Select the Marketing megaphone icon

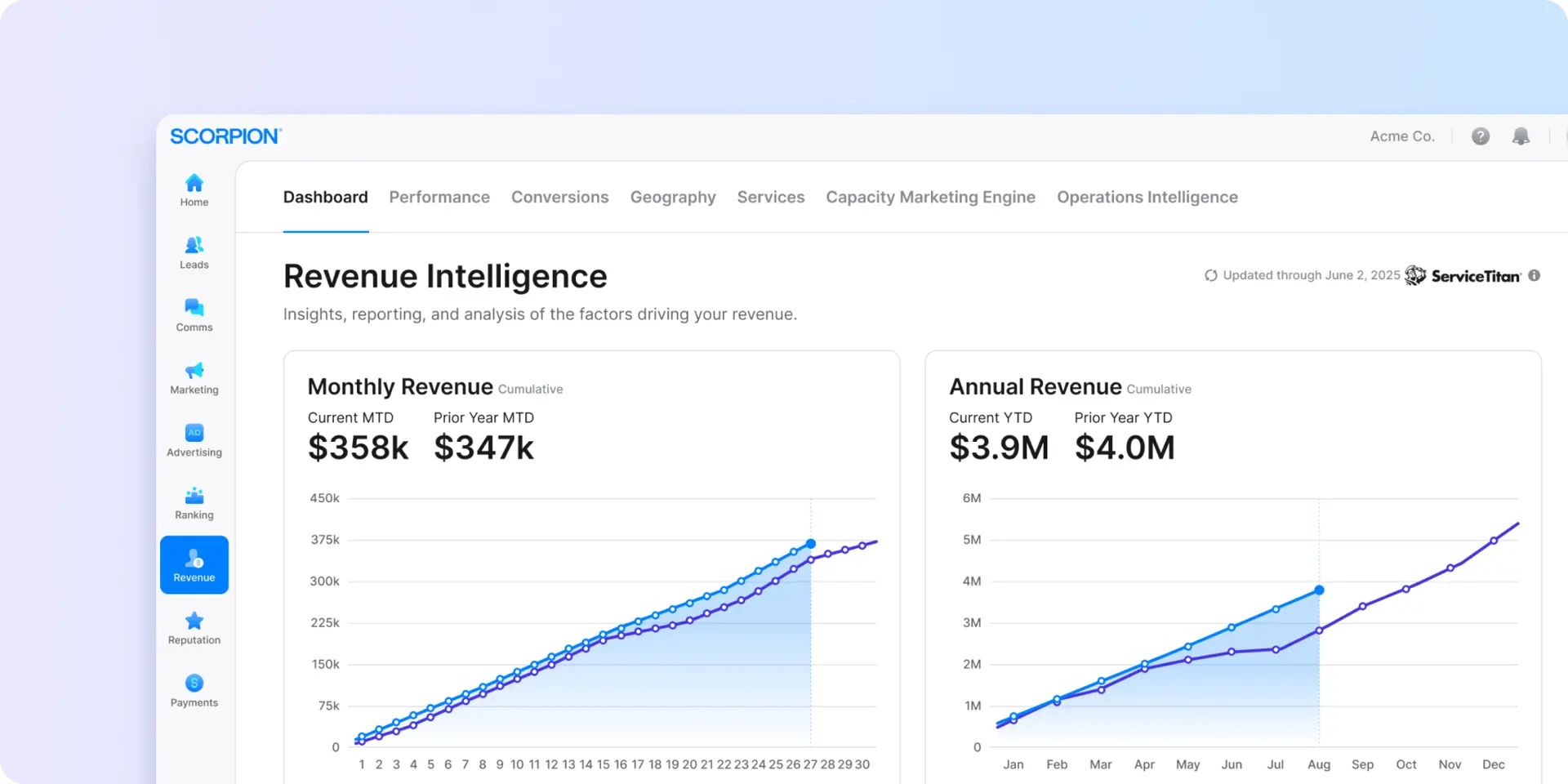coord(194,372)
